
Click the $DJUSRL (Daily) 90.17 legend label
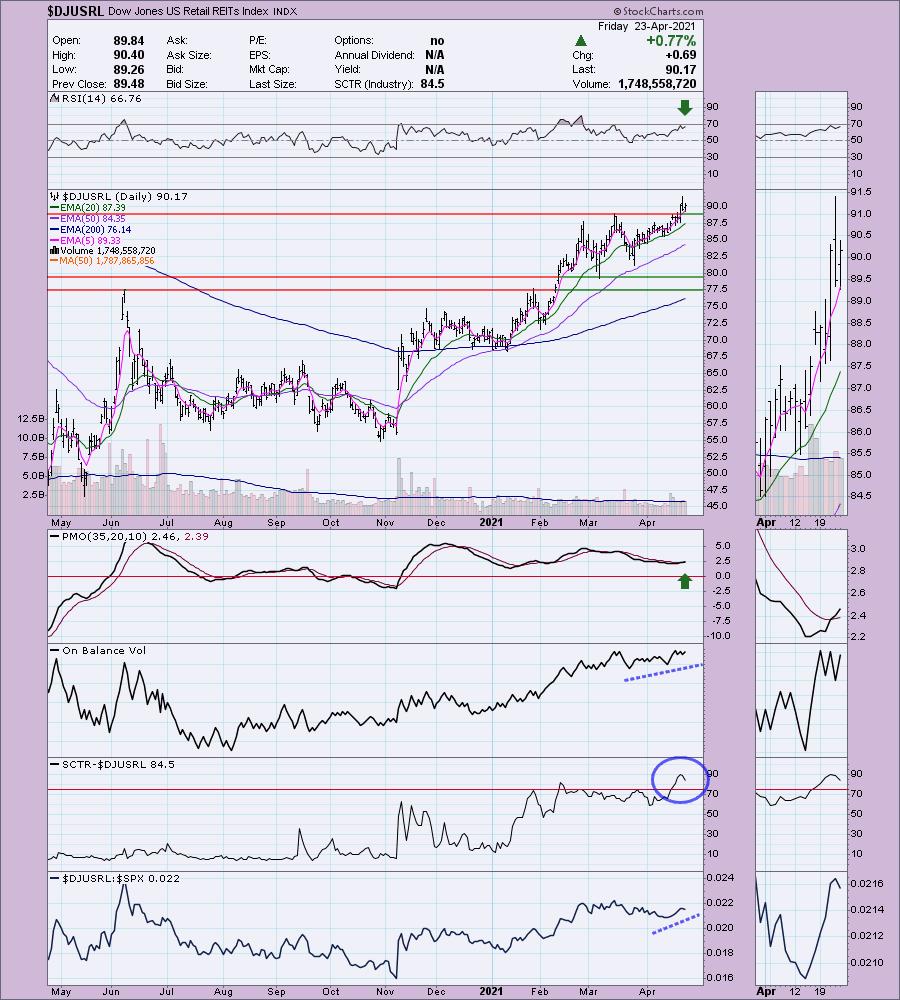tap(125, 196)
